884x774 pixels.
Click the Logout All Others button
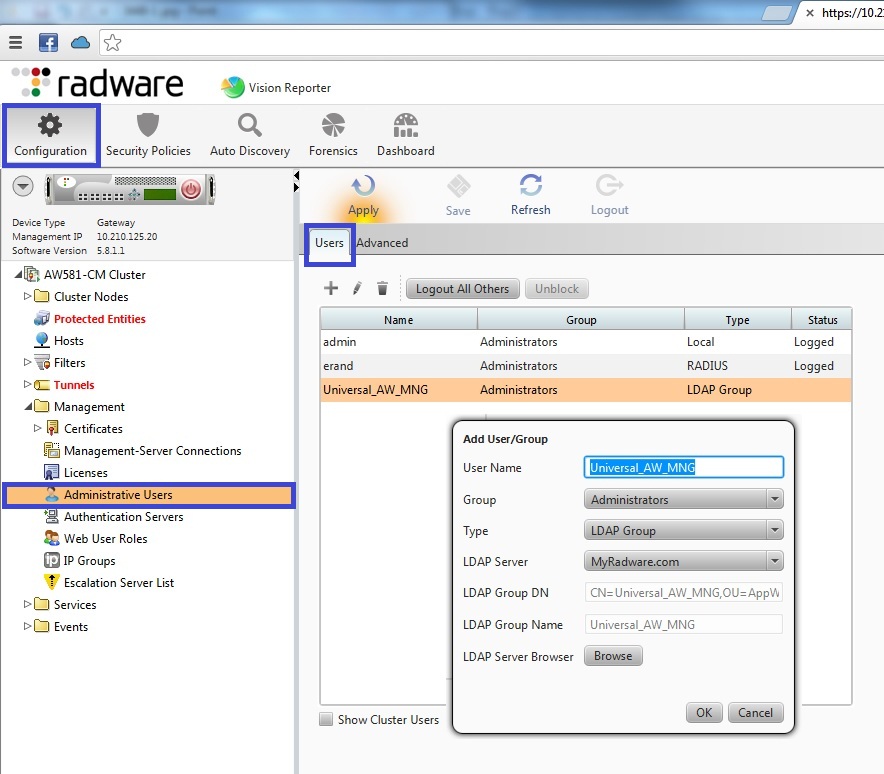pos(462,288)
